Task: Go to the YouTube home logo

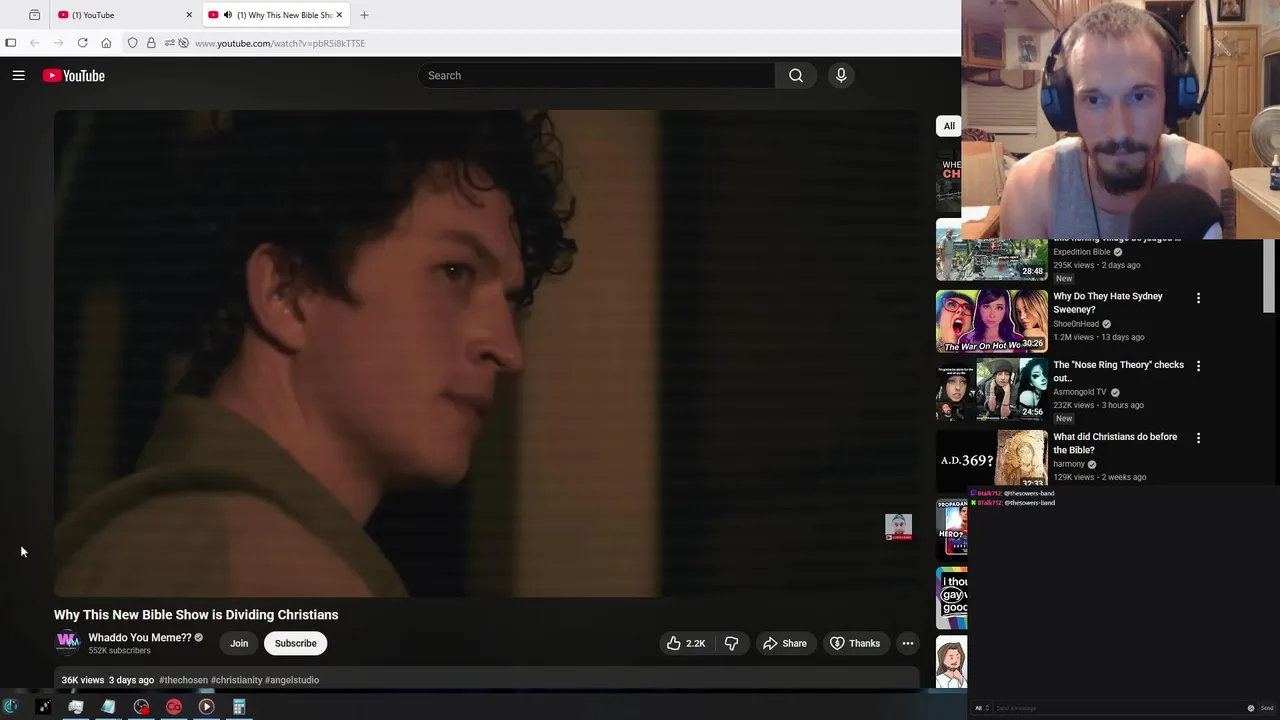Action: click(74, 76)
